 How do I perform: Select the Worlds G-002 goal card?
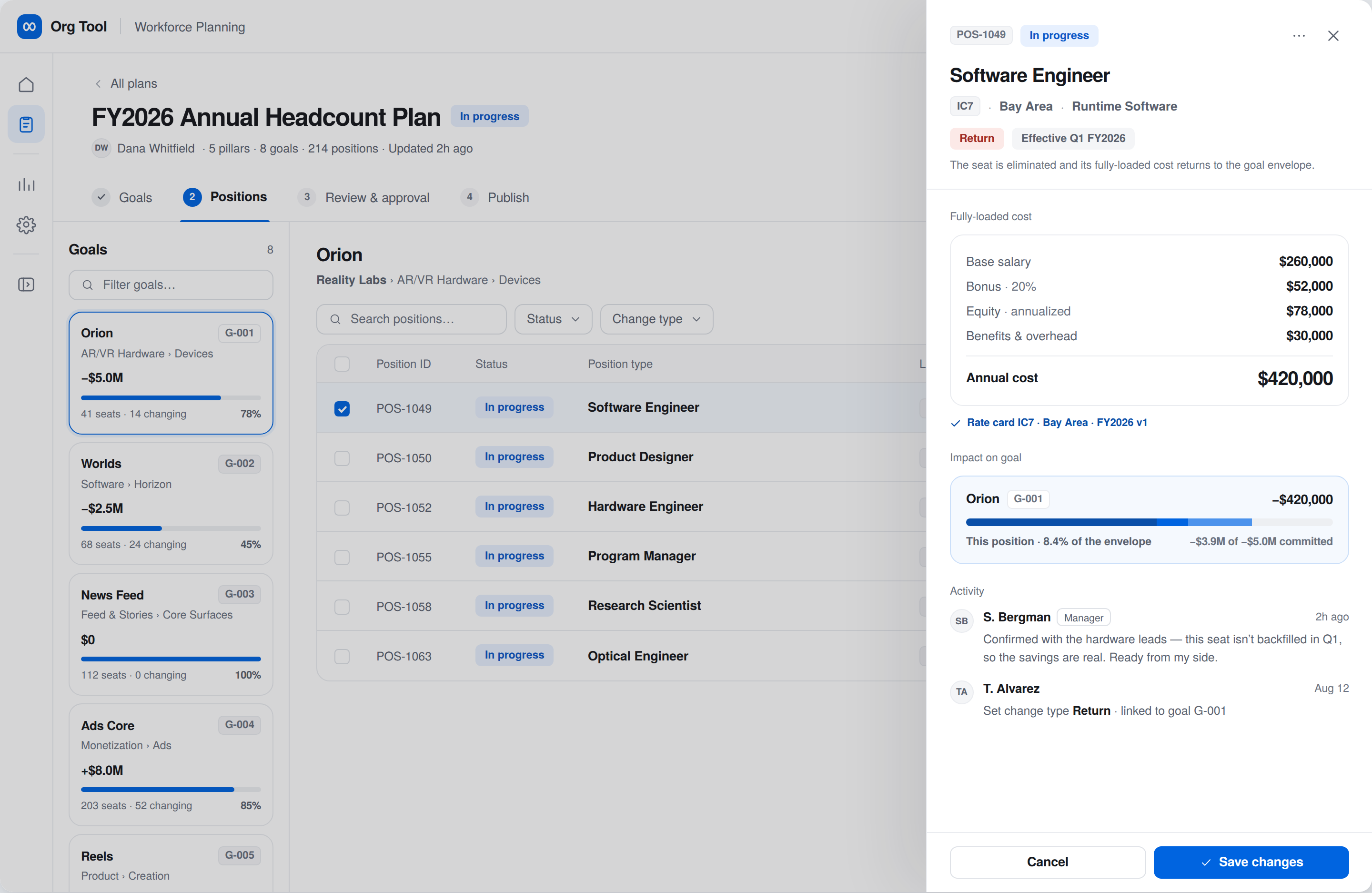(171, 503)
